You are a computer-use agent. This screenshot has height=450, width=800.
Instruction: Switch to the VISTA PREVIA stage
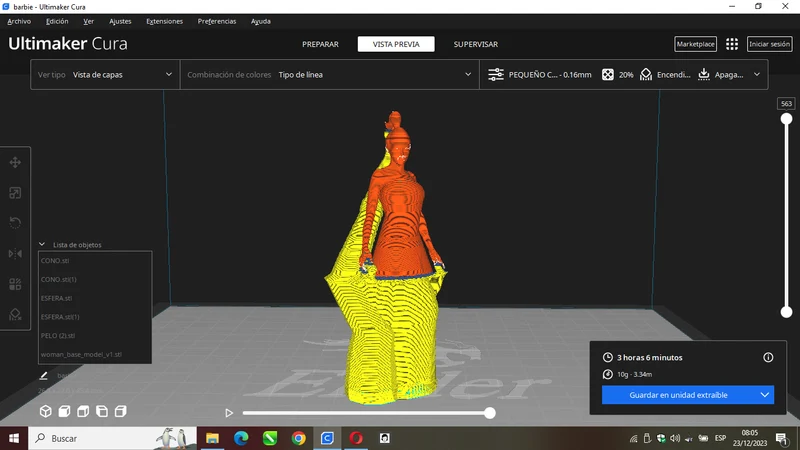point(396,44)
